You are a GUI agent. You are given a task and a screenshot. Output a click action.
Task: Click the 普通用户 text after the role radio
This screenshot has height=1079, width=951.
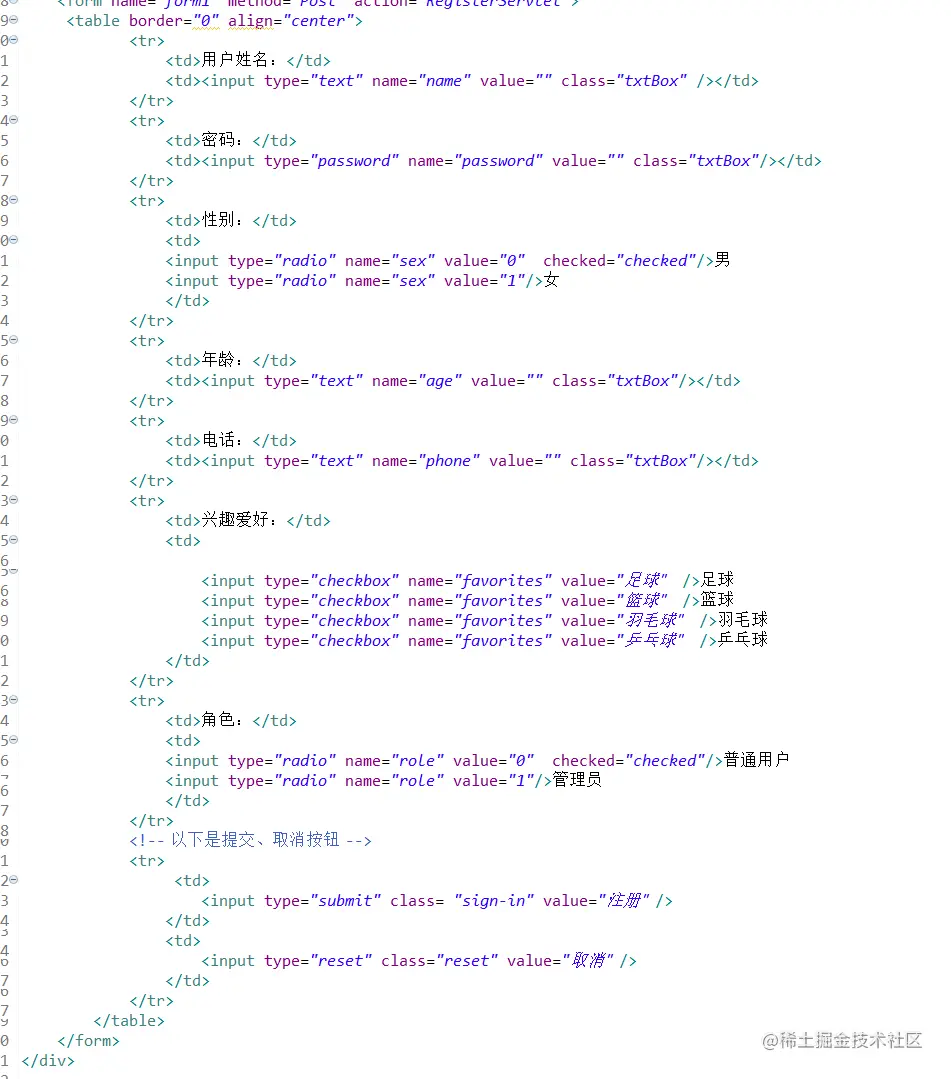(x=756, y=760)
